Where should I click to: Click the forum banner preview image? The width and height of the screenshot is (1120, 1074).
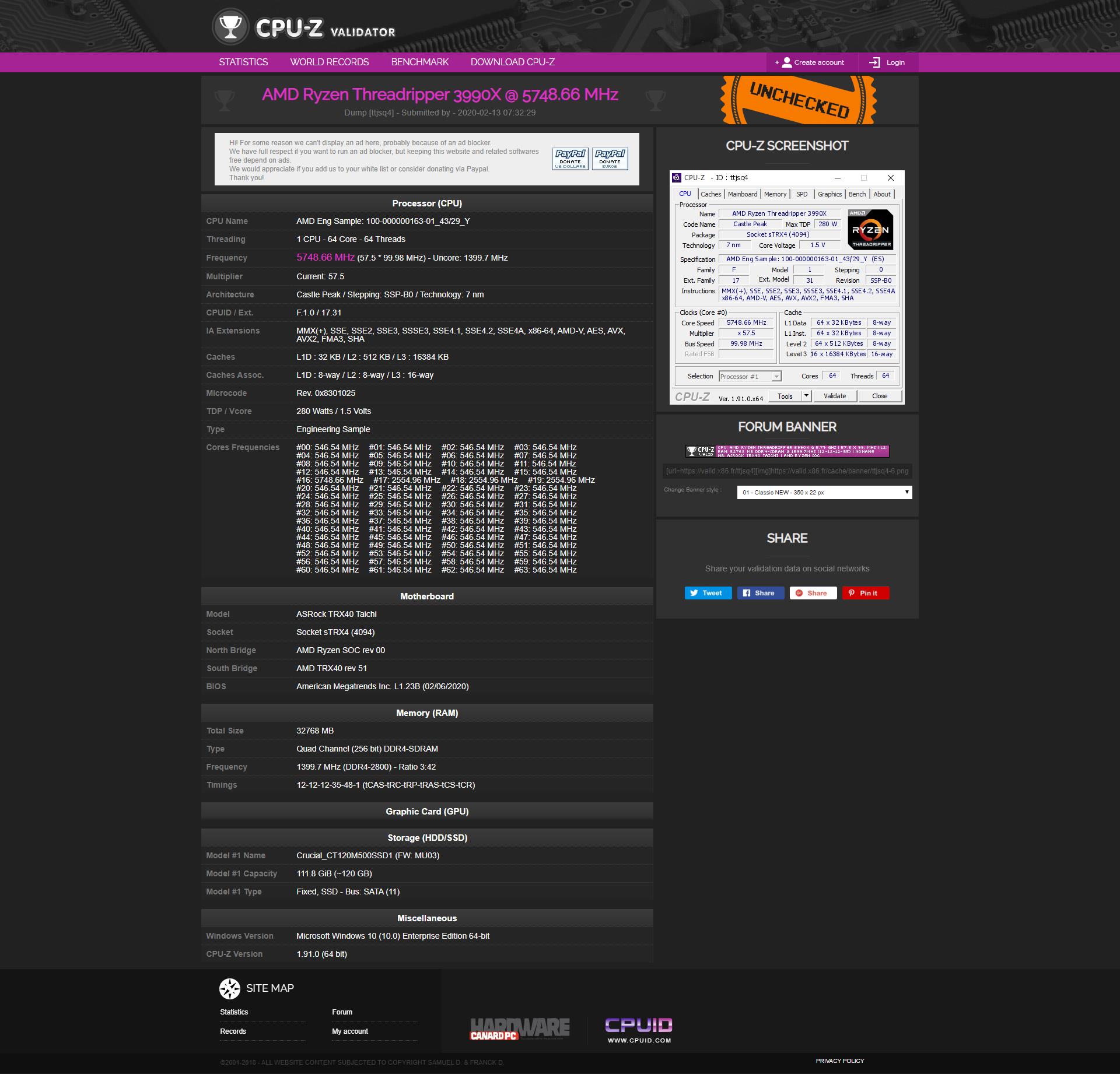pos(787,451)
